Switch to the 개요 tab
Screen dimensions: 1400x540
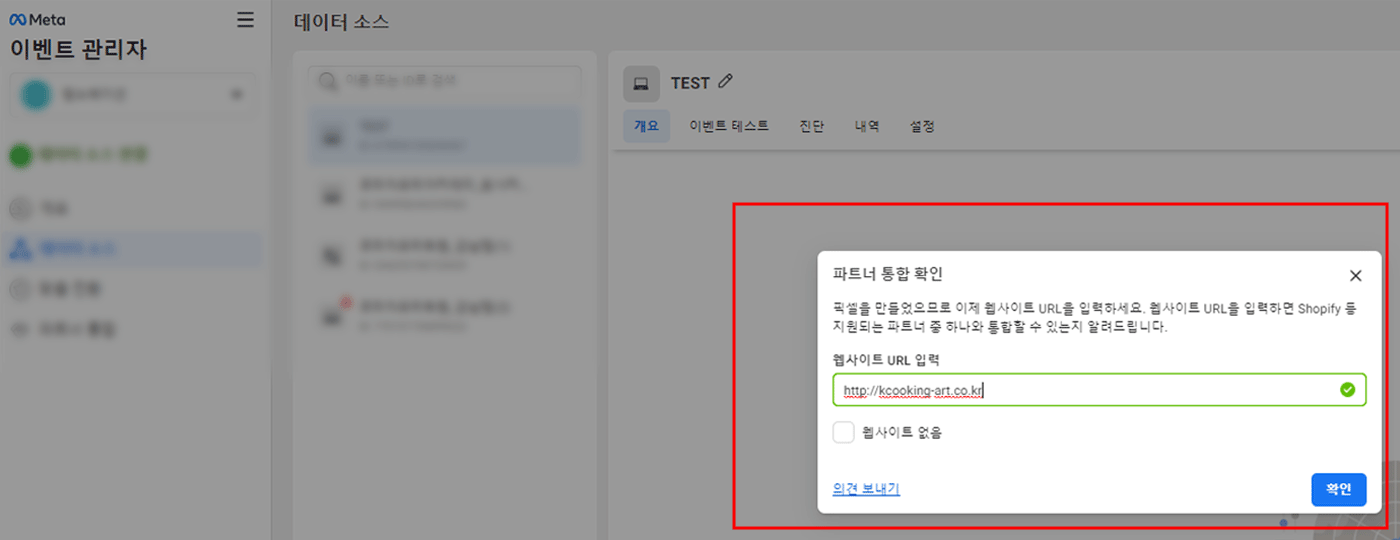pos(646,127)
